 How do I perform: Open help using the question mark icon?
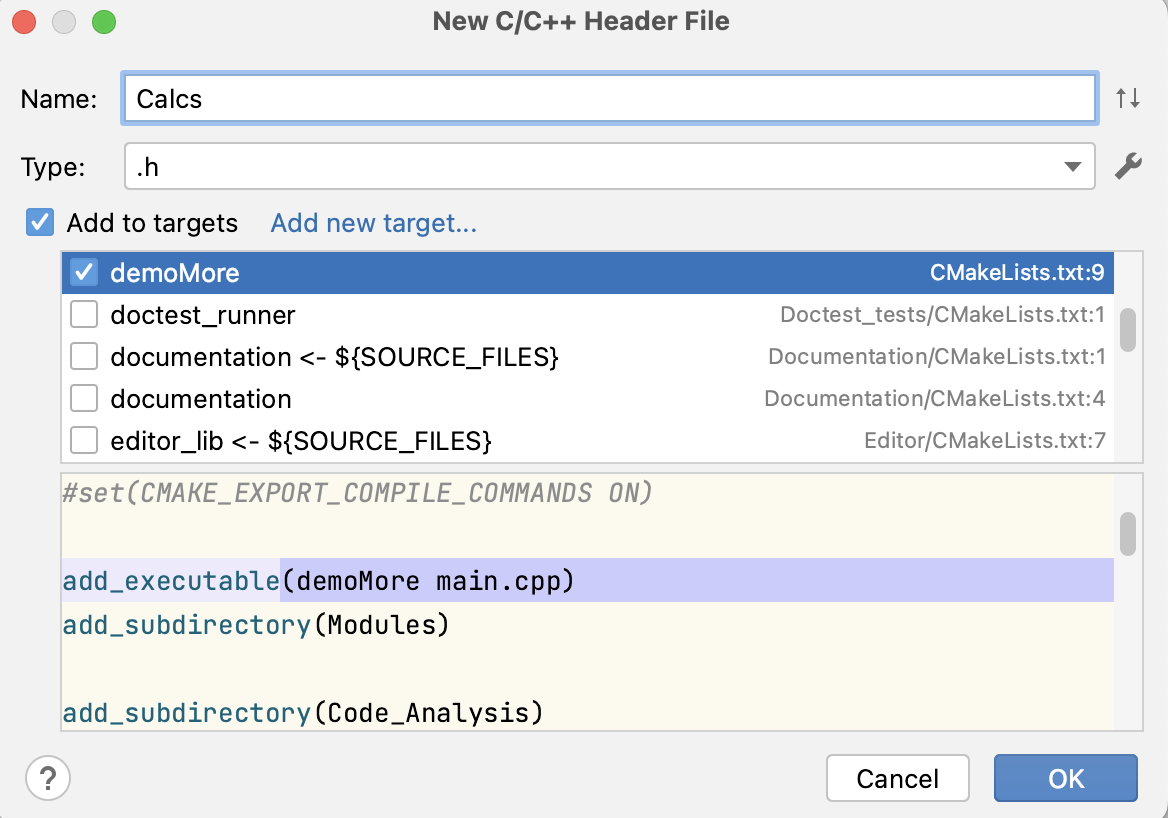point(47,778)
